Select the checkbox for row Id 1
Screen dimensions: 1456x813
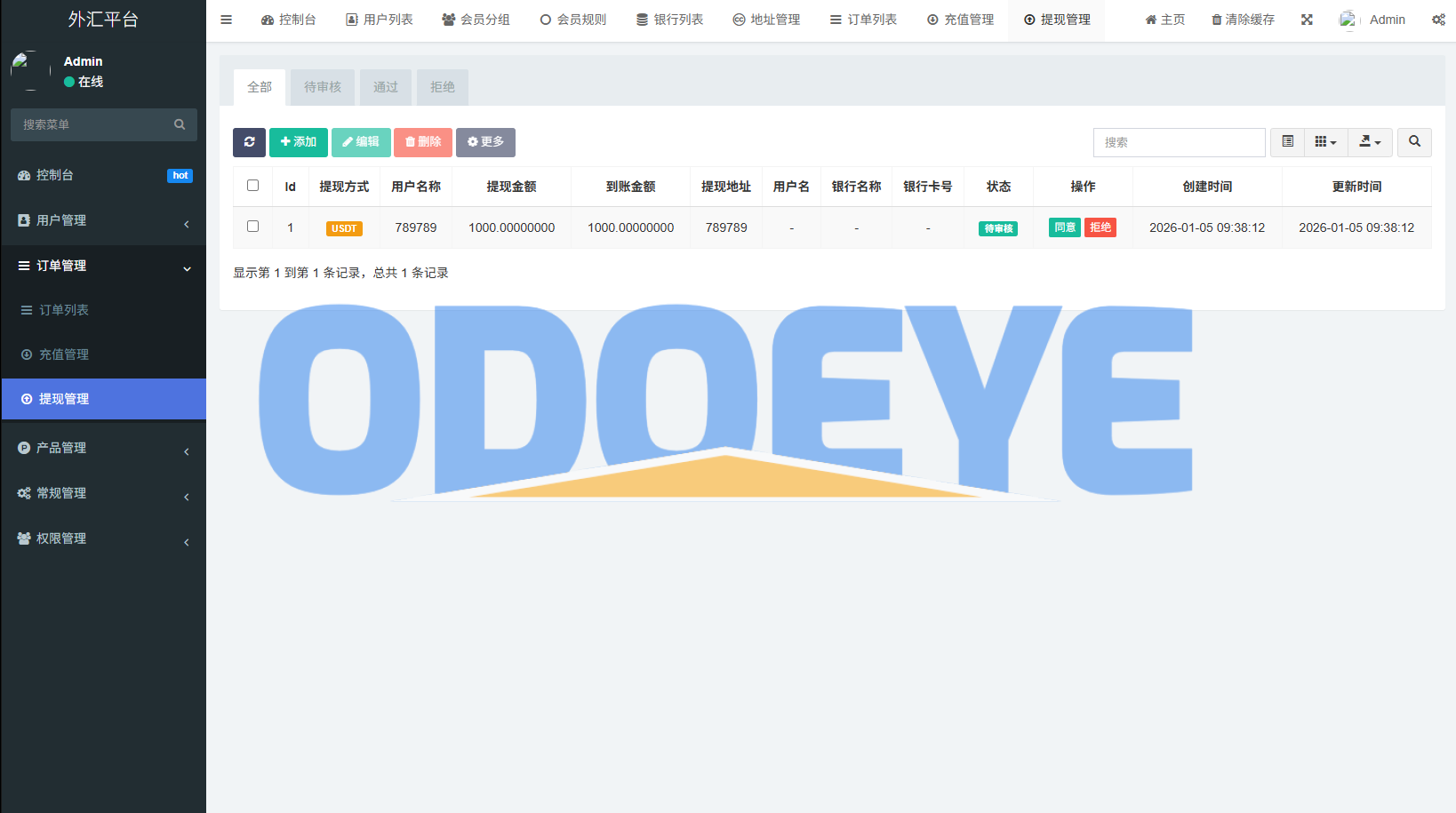point(253,227)
